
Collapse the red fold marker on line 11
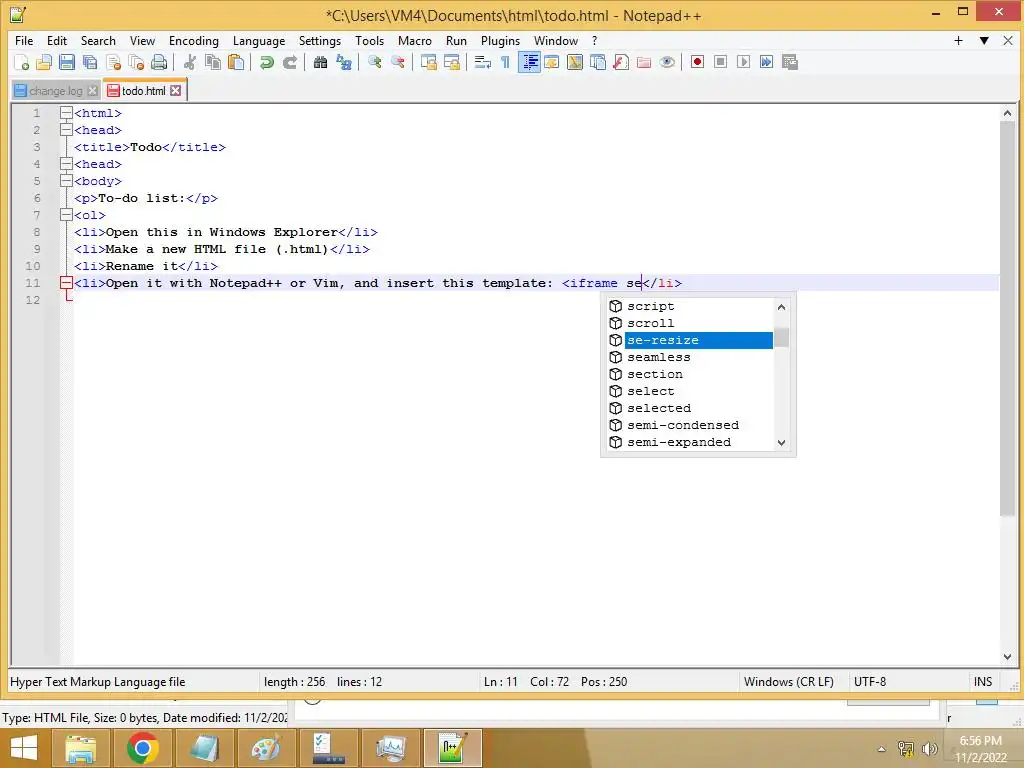coord(66,283)
